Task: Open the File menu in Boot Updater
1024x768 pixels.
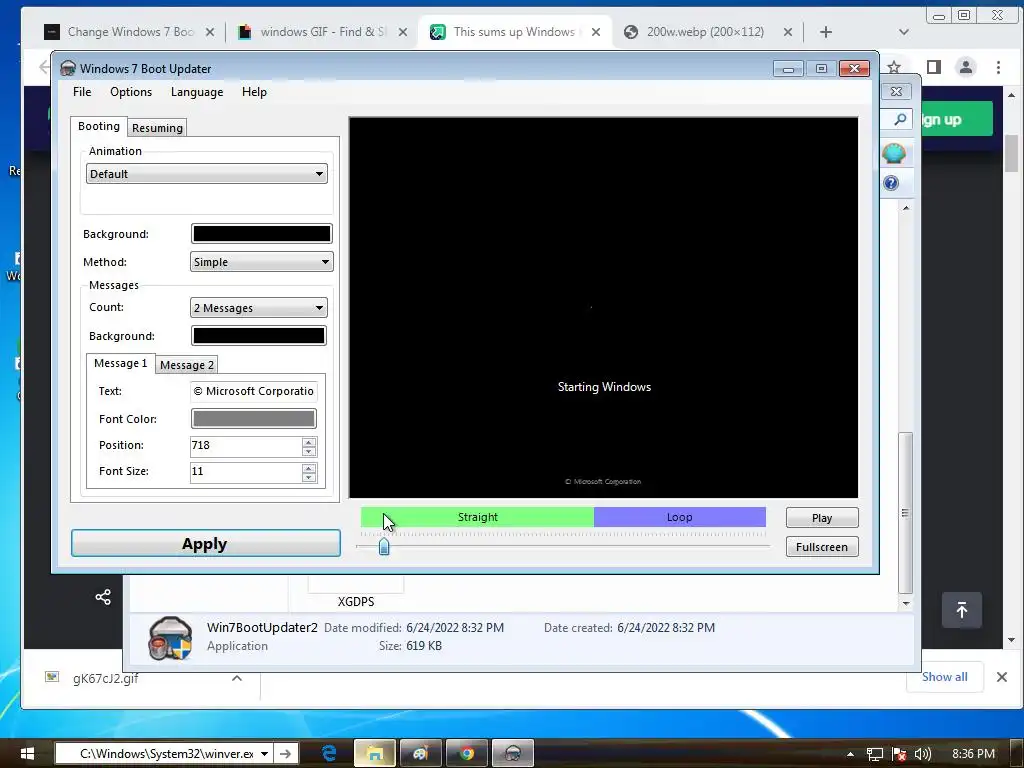Action: tap(82, 92)
